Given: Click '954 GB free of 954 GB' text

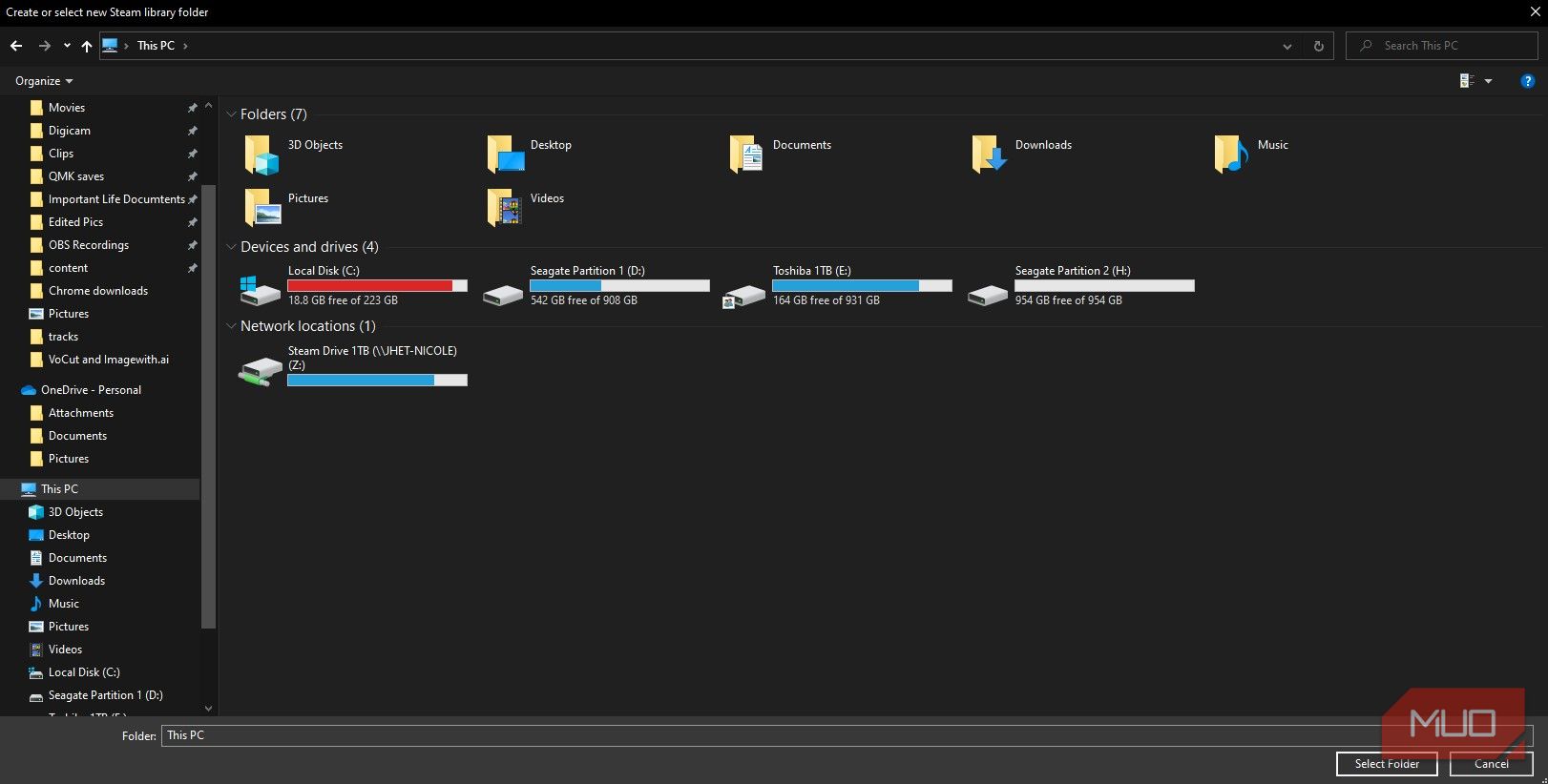Looking at the screenshot, I should [1068, 300].
